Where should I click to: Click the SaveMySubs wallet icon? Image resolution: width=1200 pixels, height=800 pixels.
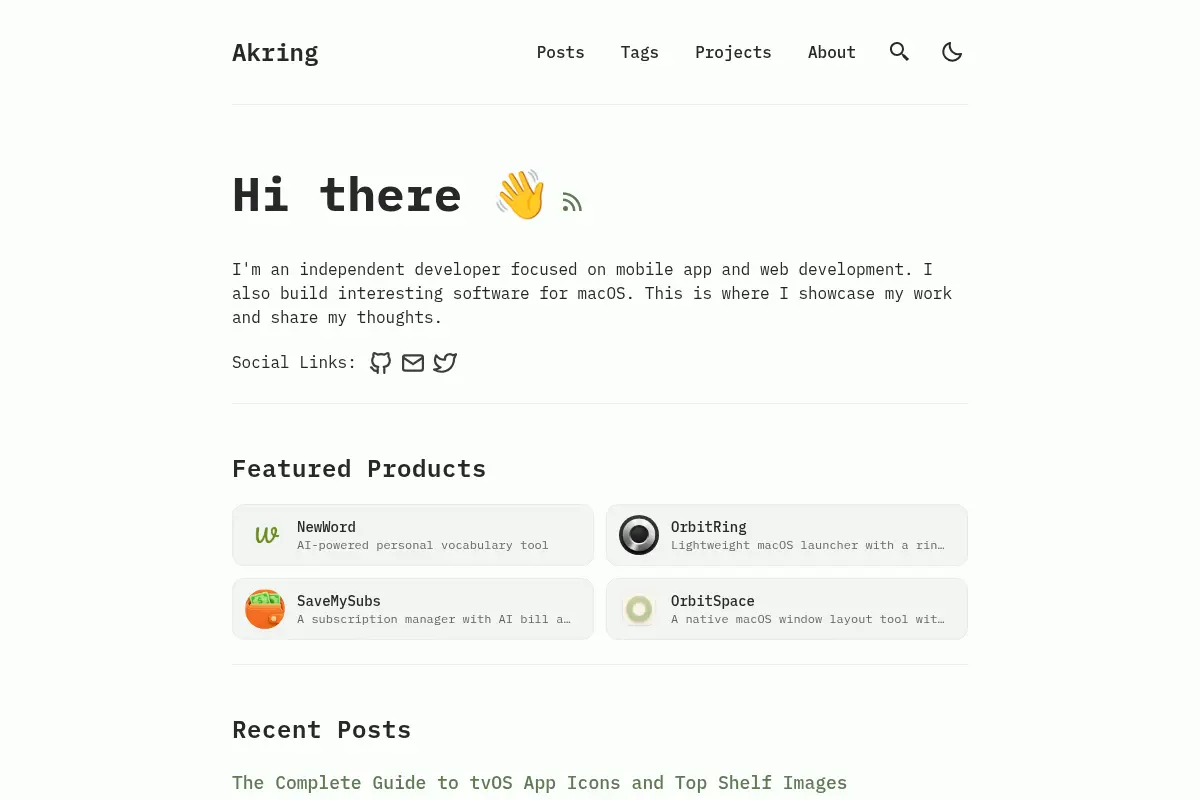(265, 609)
